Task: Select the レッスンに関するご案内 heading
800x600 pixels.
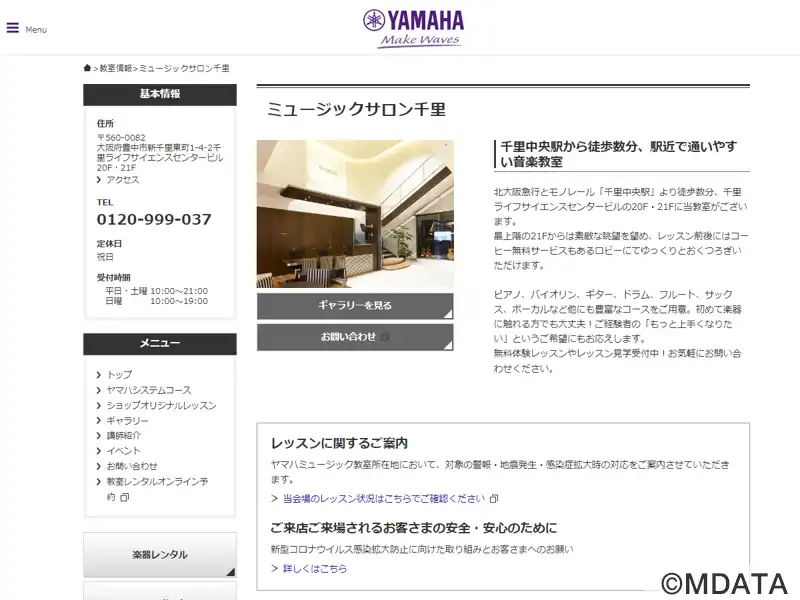Action: pyautogui.click(x=339, y=443)
